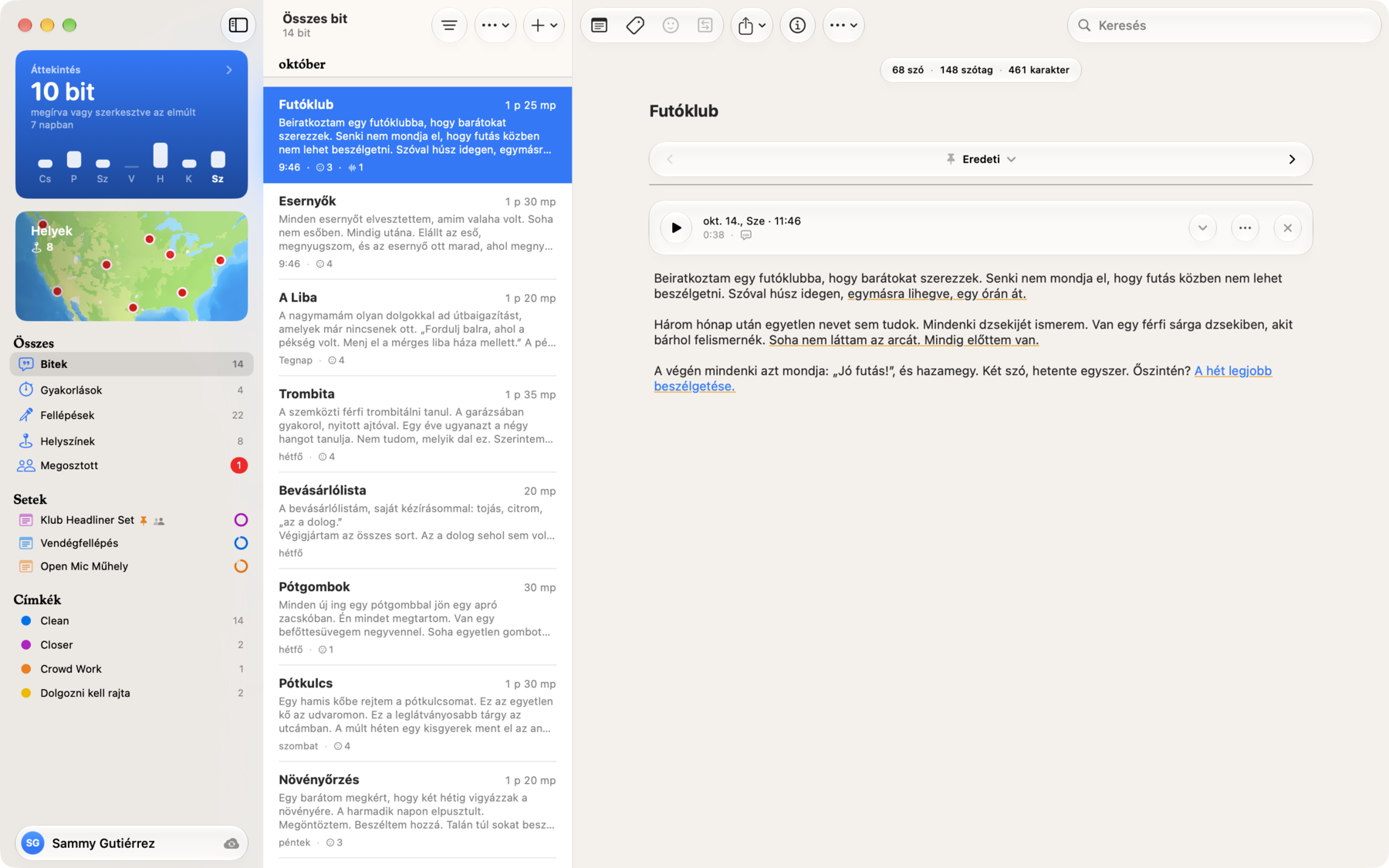Open the Helyek map thumbnail
The width and height of the screenshot is (1389, 868).
(x=131, y=266)
